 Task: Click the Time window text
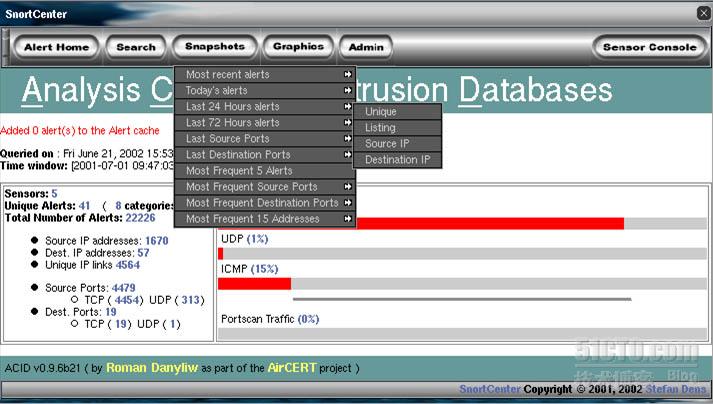87,166
